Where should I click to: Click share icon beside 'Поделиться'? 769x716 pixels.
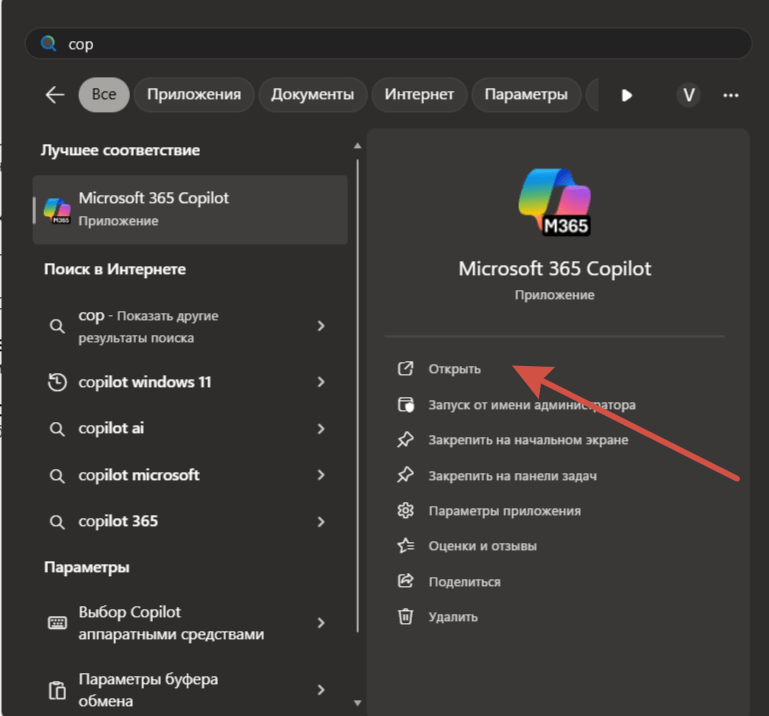(x=405, y=581)
